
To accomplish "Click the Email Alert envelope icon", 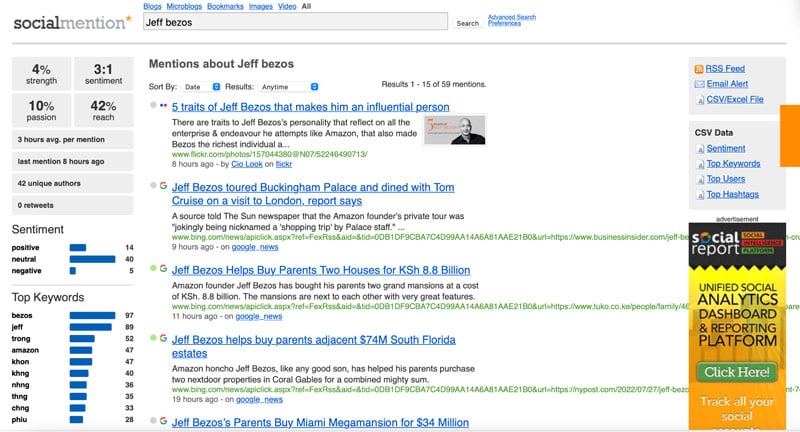I will (x=699, y=84).
